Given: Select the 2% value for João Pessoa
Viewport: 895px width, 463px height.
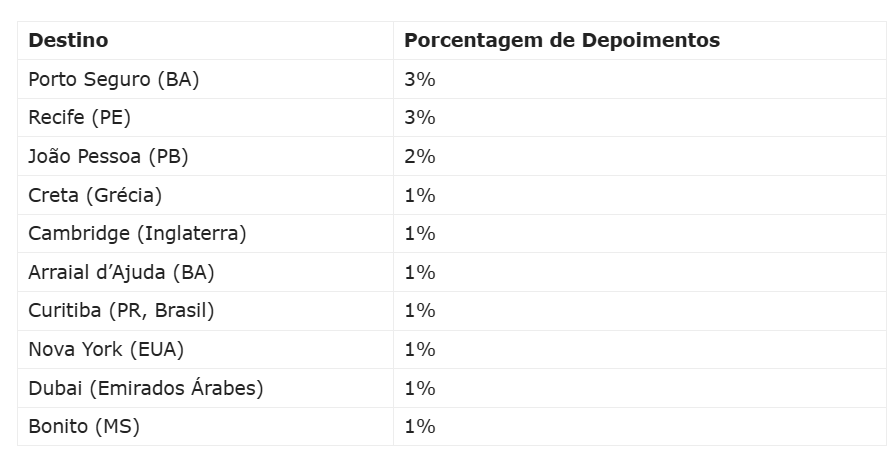Looking at the screenshot, I should point(420,157).
